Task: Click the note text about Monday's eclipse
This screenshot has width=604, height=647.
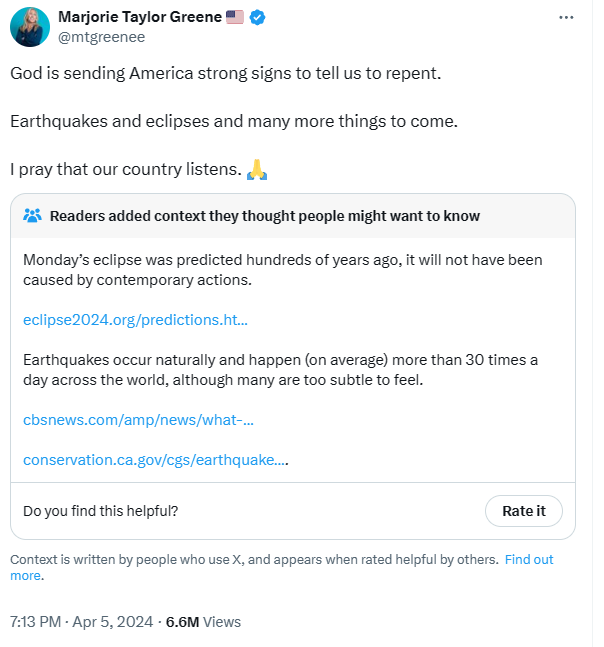Action: pyautogui.click(x=283, y=270)
